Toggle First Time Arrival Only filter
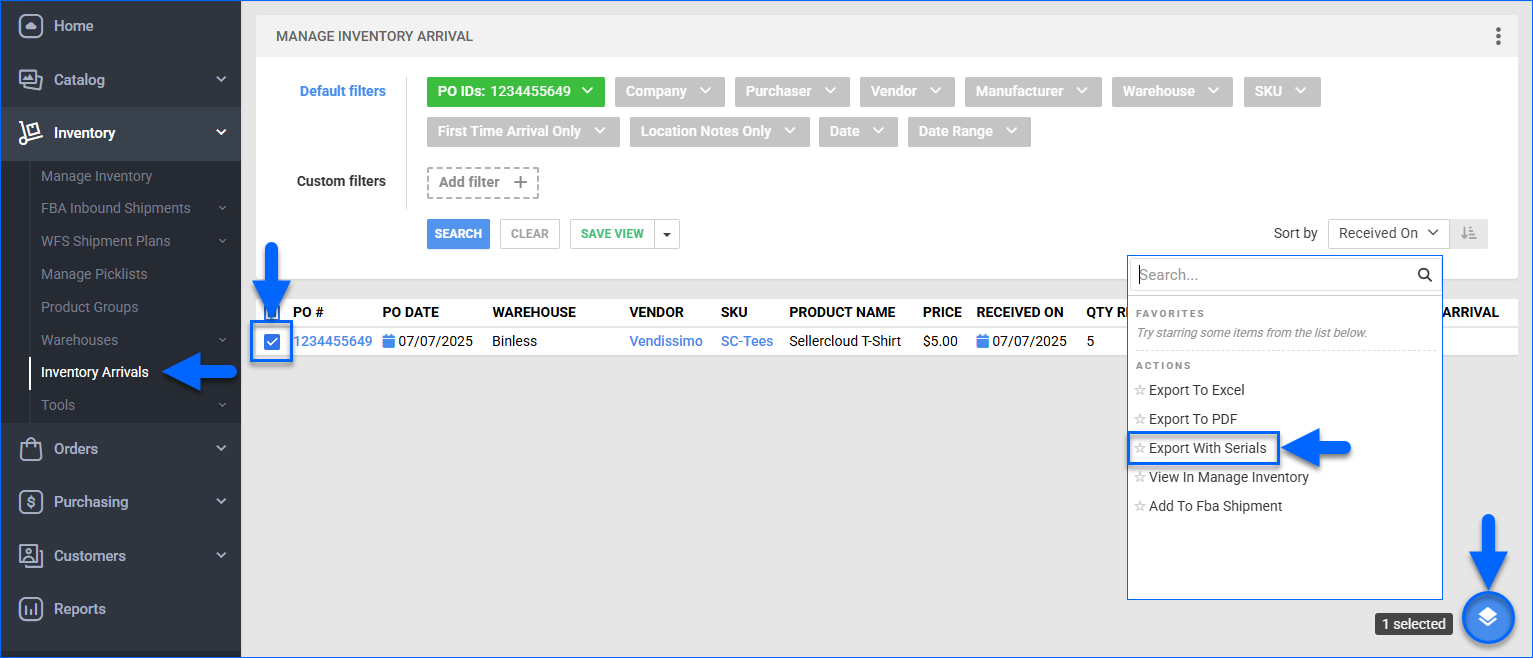The height and width of the screenshot is (658, 1533). coord(522,132)
